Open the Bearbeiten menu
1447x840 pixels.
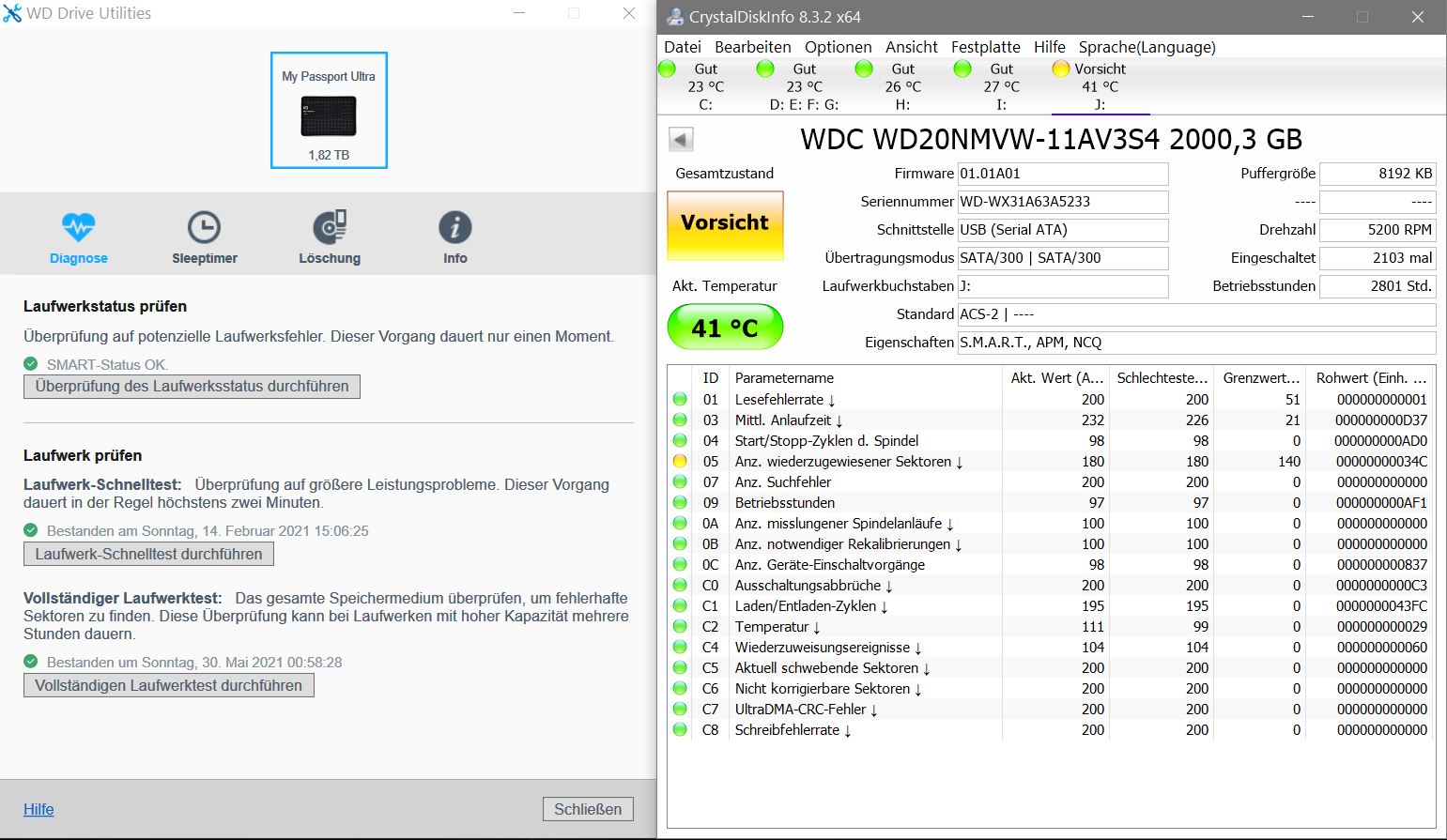click(x=753, y=47)
